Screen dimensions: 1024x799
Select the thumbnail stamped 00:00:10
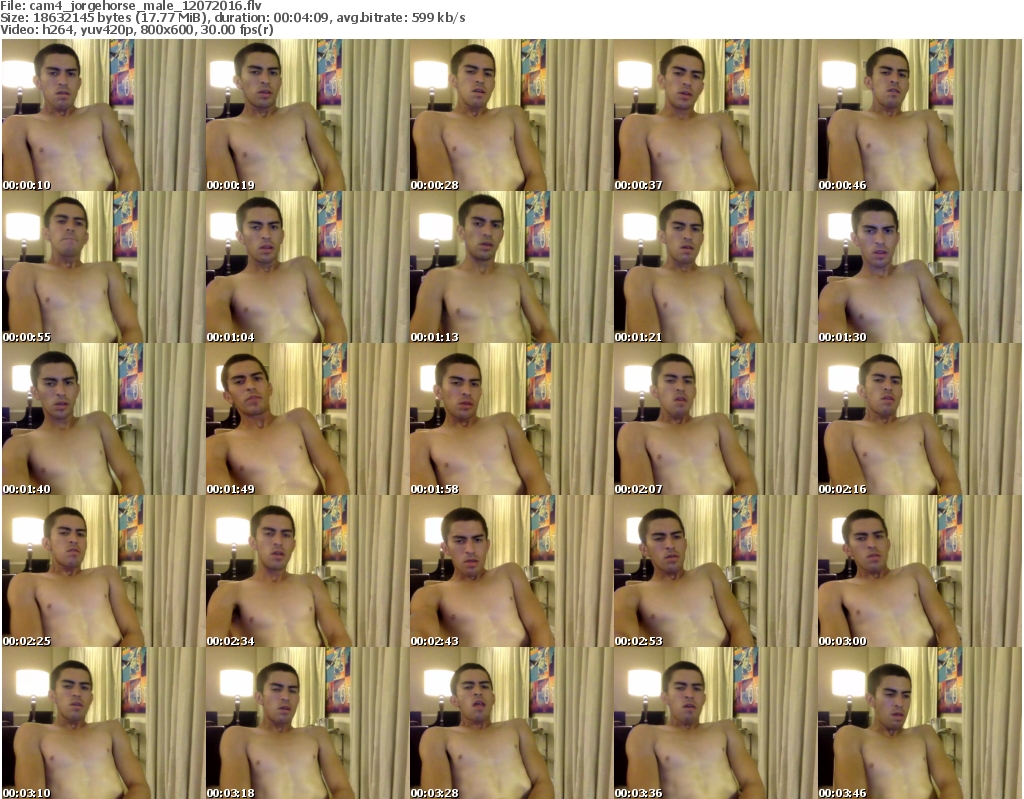103,115
